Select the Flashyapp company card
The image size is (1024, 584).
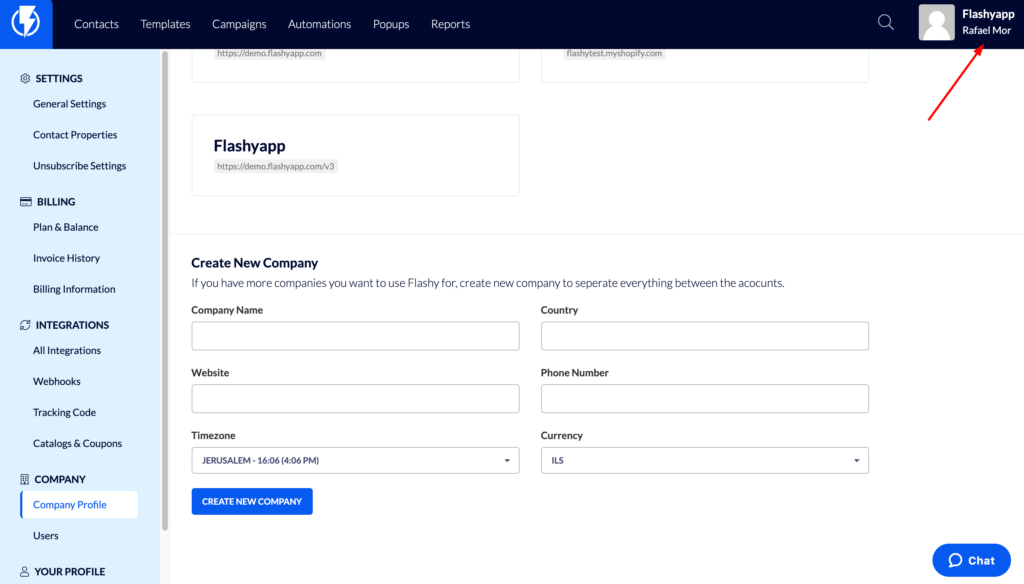355,155
